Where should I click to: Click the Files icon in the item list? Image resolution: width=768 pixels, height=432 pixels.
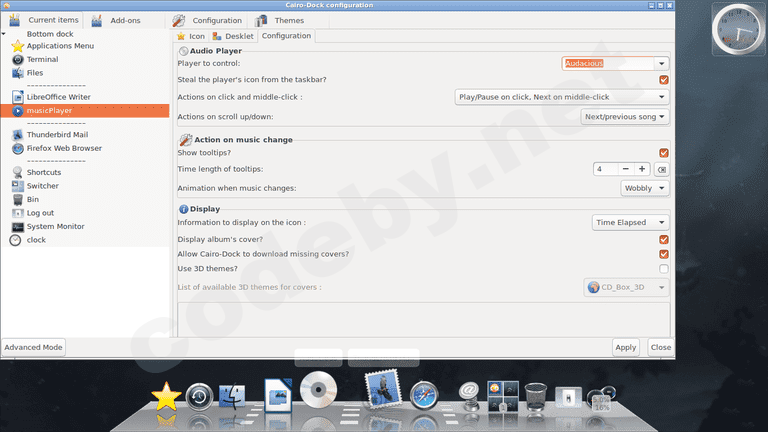(18, 73)
